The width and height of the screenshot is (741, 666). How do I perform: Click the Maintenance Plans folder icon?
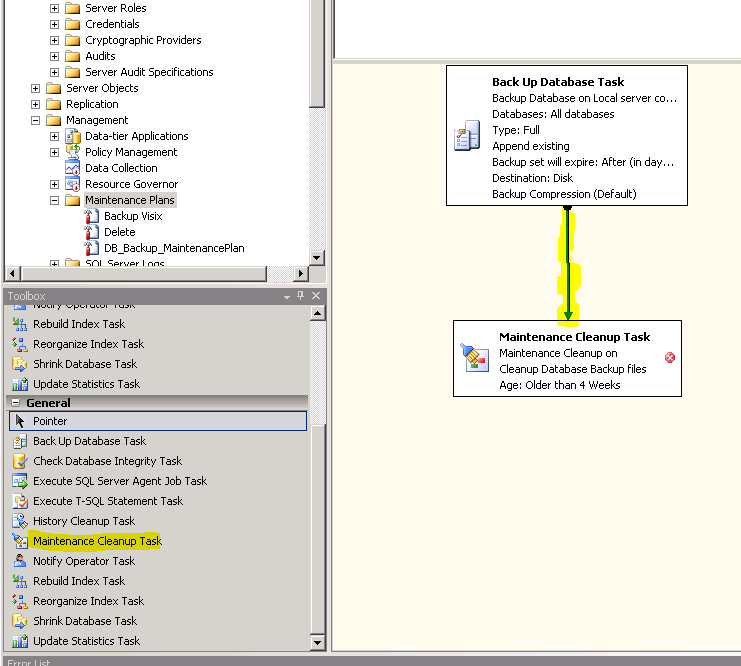coord(72,200)
